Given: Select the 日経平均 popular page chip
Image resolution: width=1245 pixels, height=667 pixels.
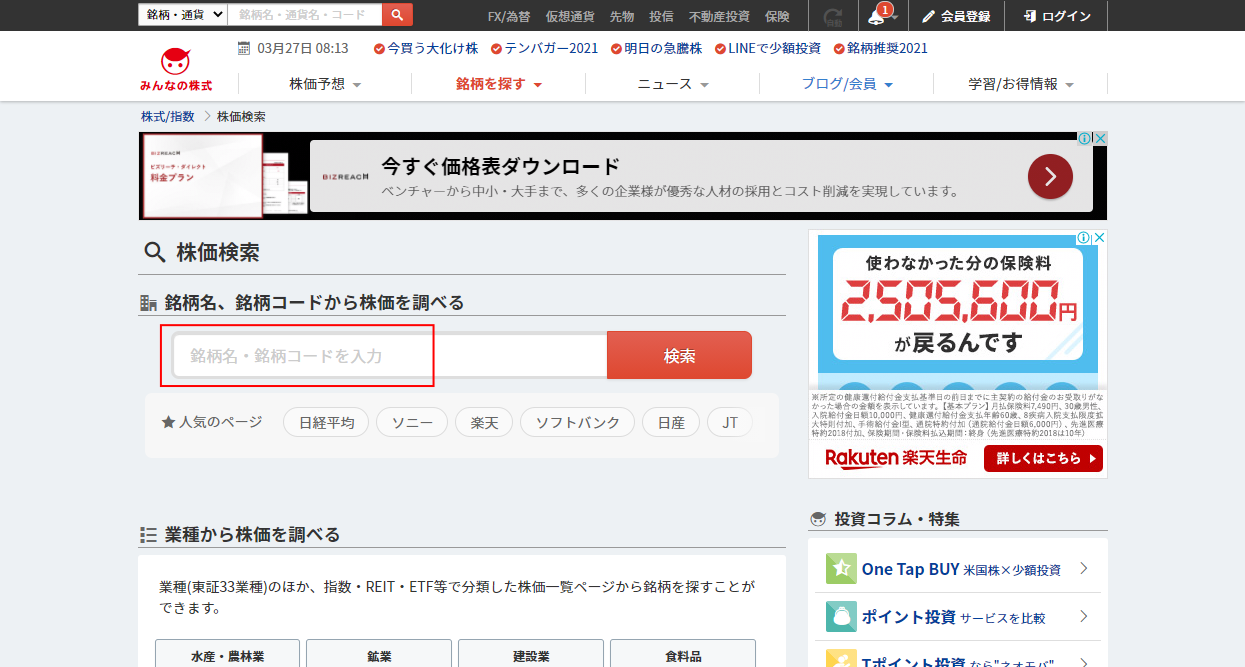Looking at the screenshot, I should point(326,422).
